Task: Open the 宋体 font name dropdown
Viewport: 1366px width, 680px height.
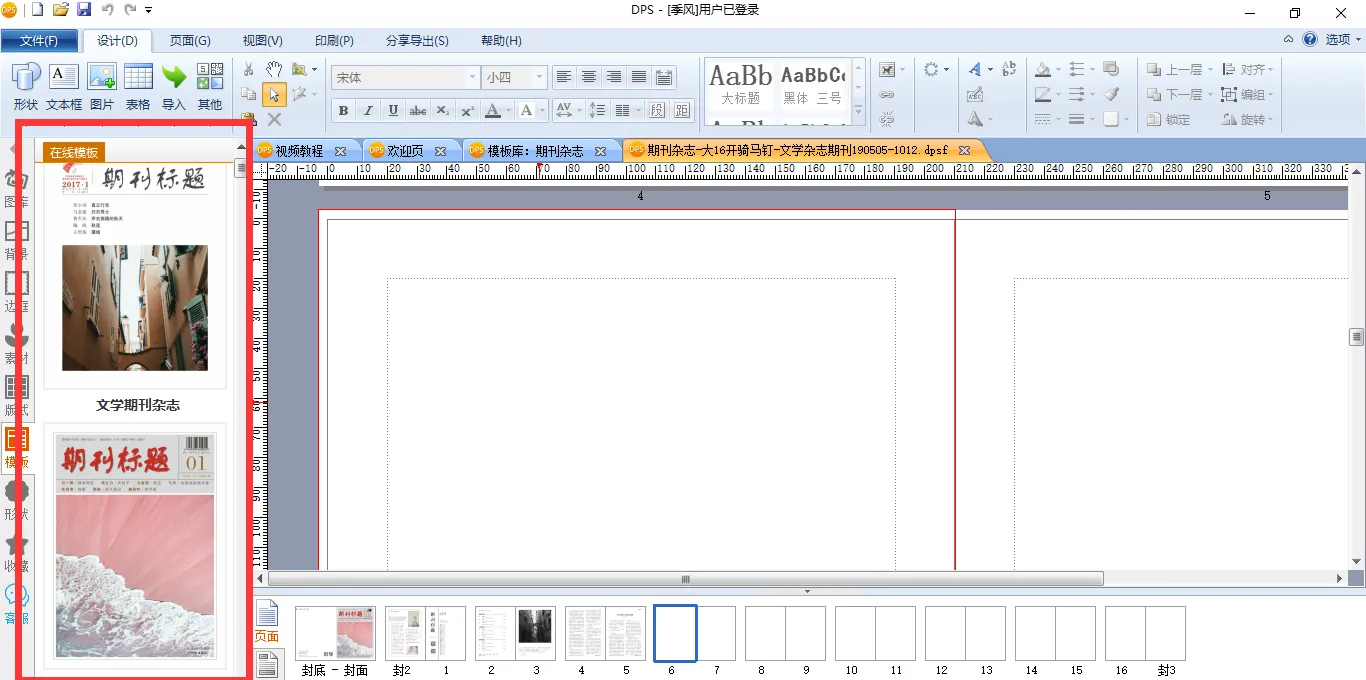Action: (x=472, y=77)
